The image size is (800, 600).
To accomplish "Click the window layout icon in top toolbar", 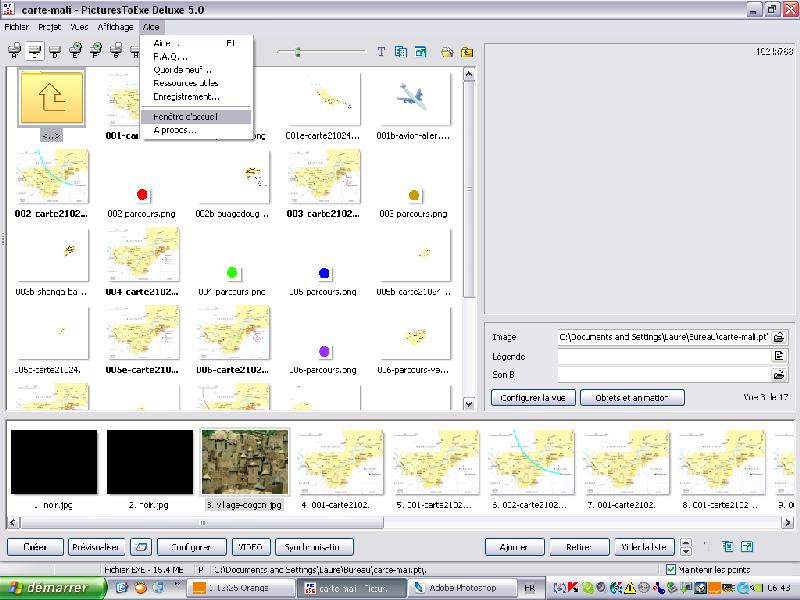I will 421,52.
